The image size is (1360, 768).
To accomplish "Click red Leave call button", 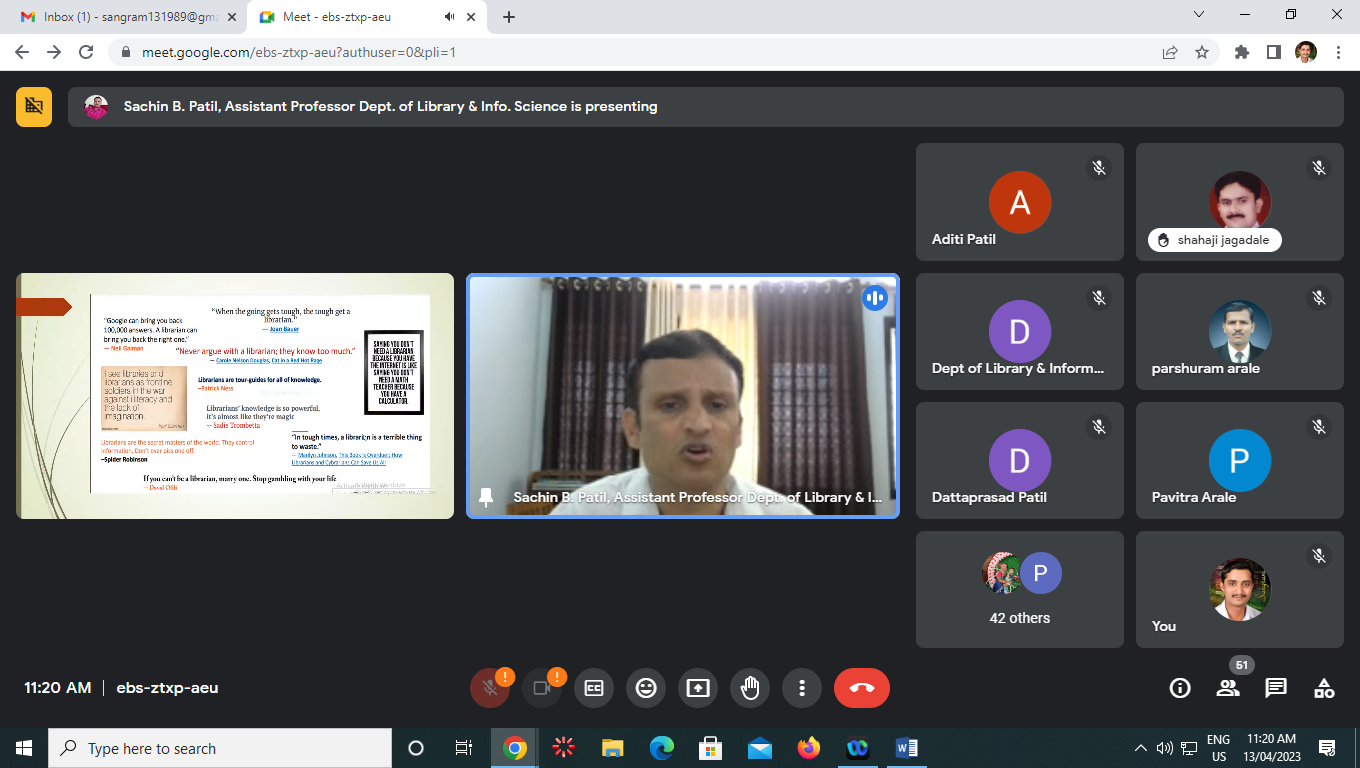I will [x=861, y=688].
